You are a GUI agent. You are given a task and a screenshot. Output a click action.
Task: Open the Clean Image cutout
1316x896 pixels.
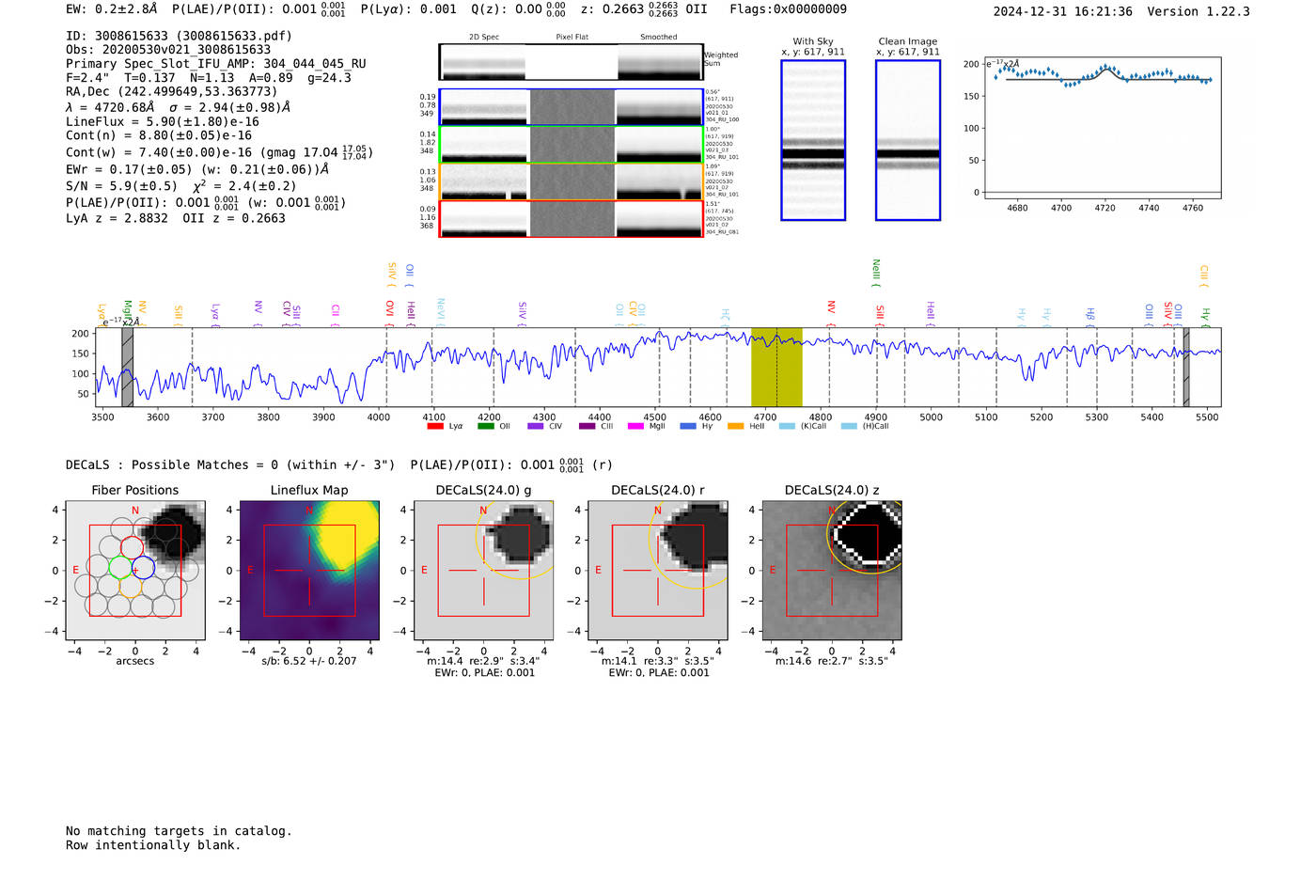tap(907, 140)
